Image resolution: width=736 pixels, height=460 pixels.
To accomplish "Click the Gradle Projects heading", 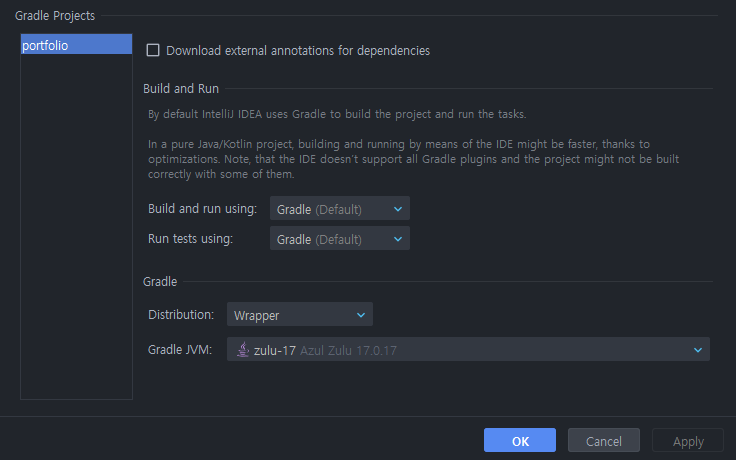I will click(x=55, y=15).
